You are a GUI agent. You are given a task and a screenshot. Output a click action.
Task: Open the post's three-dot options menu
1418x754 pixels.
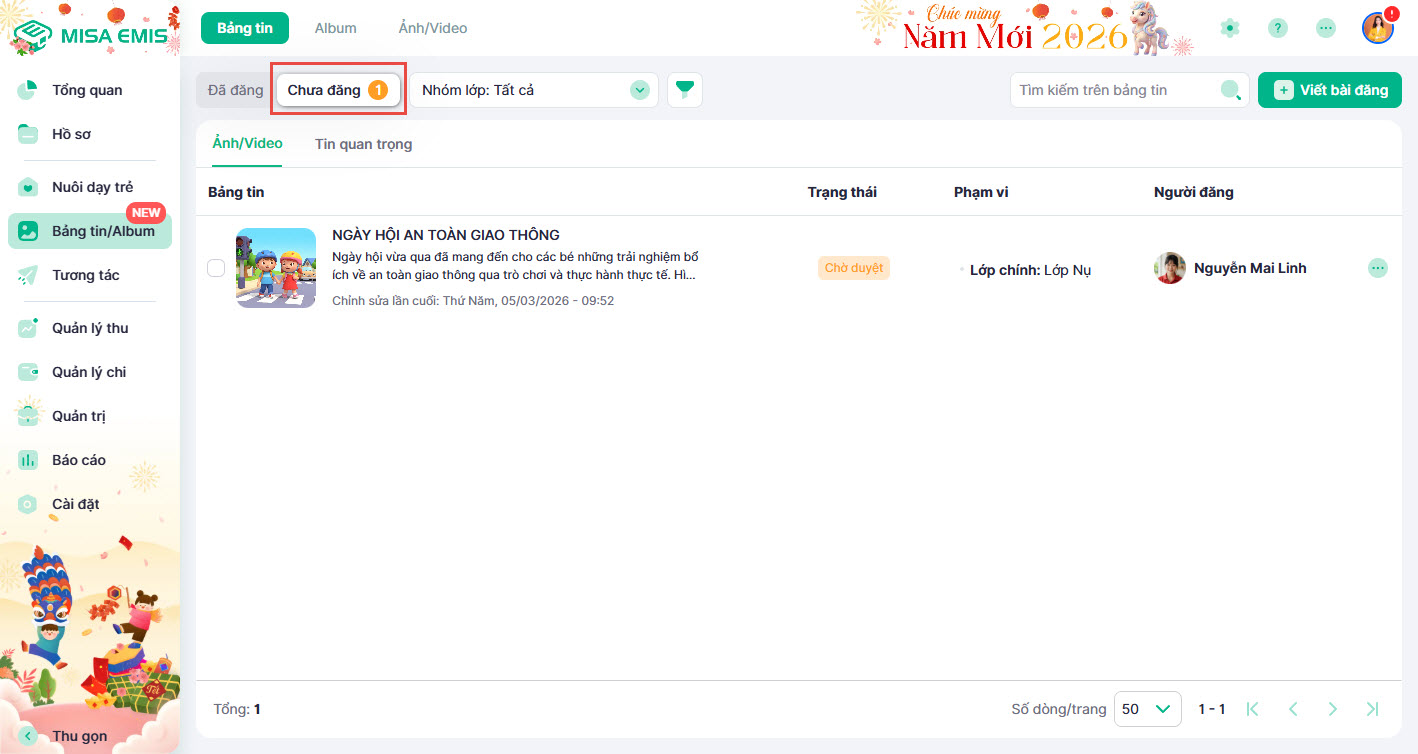point(1377,268)
